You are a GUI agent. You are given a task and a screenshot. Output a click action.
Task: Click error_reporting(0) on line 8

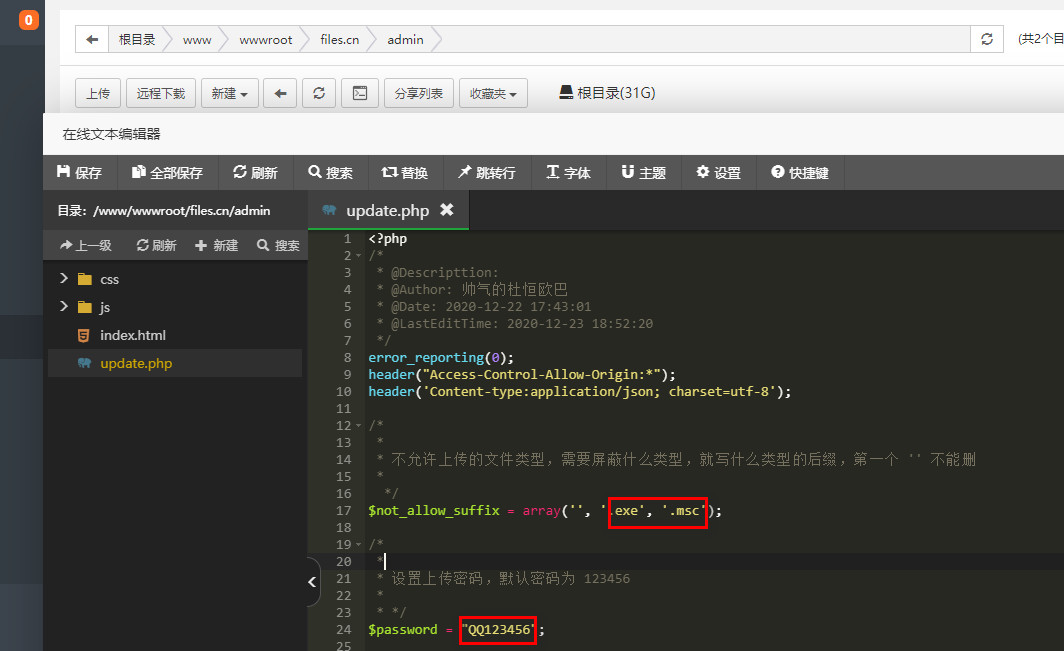[441, 358]
